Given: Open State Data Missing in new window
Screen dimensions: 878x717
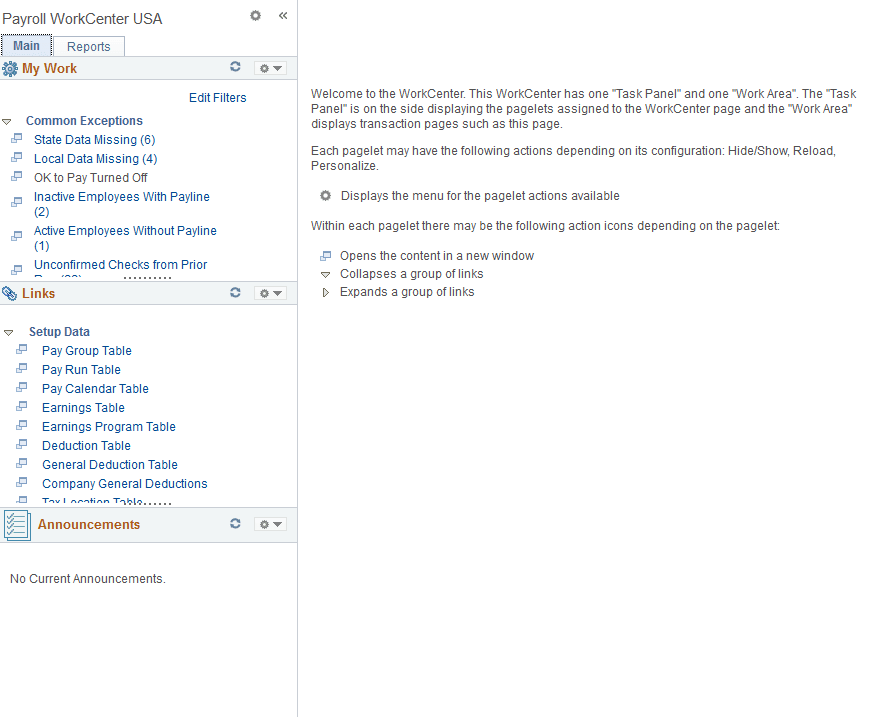Looking at the screenshot, I should click(x=17, y=139).
